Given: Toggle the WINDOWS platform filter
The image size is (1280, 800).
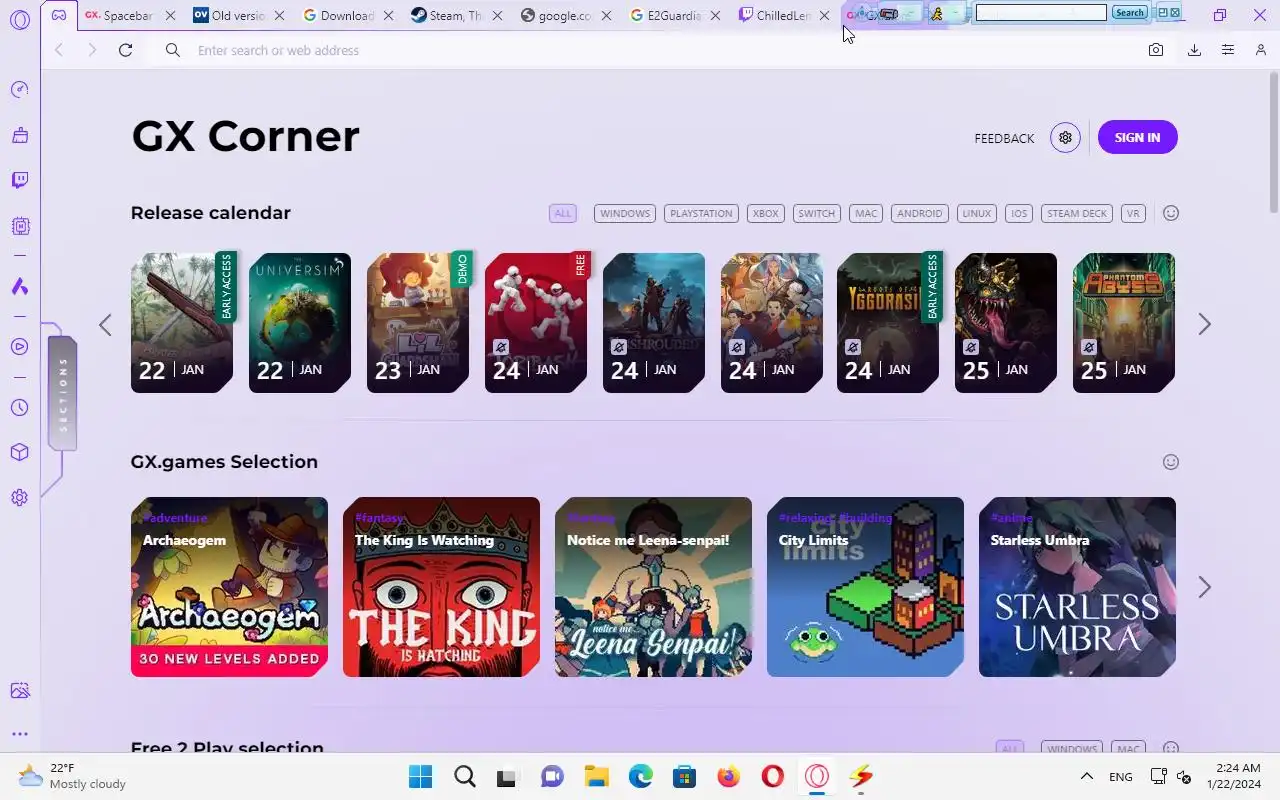Looking at the screenshot, I should [625, 213].
